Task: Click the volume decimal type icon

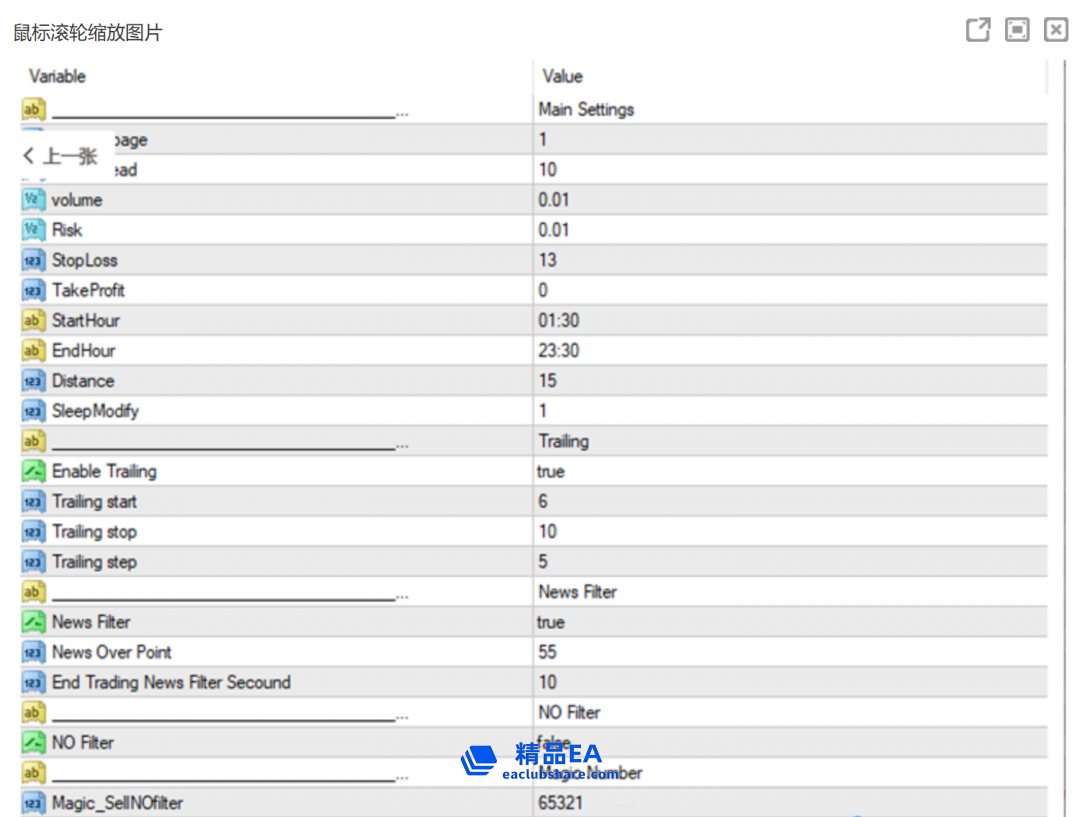Action: coord(34,200)
